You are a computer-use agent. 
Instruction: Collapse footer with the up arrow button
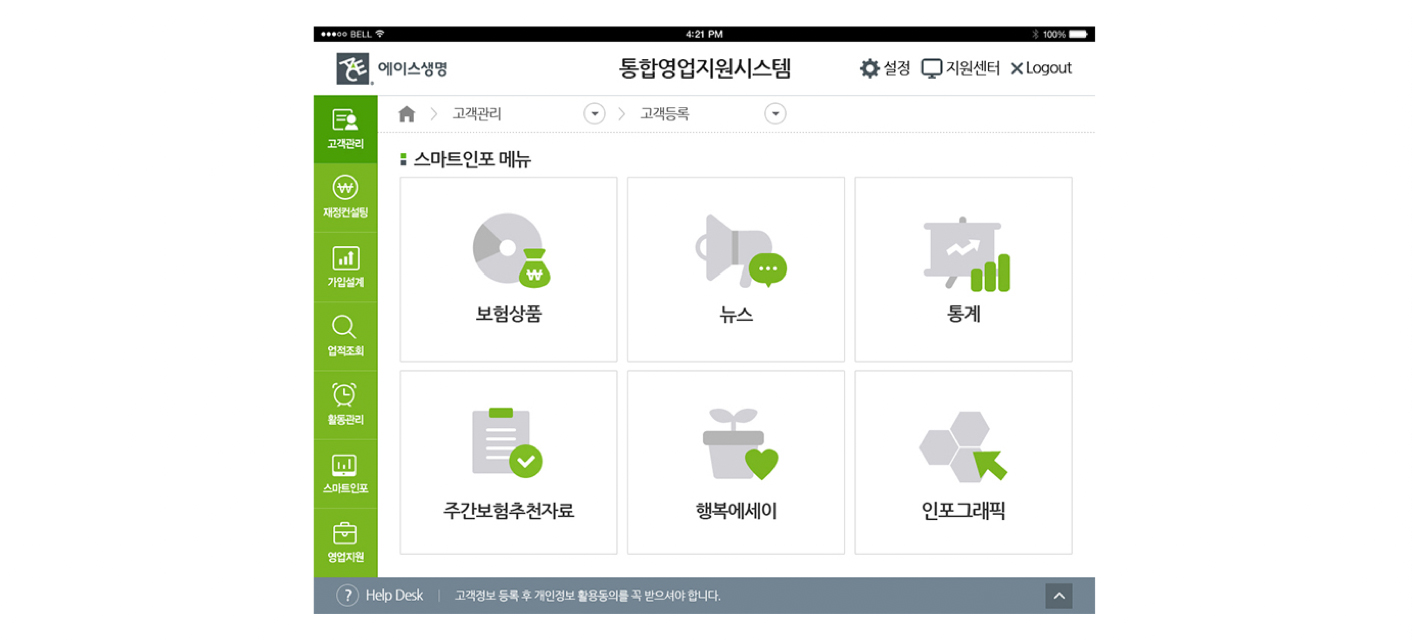click(x=1058, y=596)
